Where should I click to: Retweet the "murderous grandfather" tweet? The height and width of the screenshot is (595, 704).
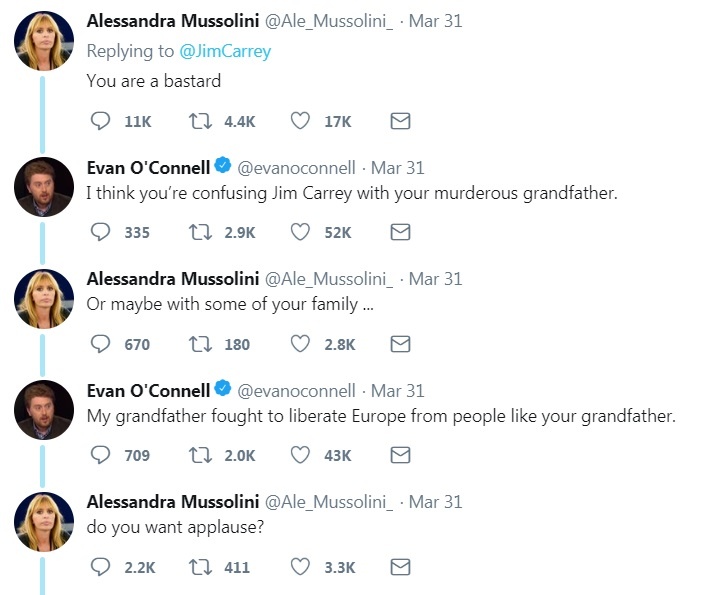[x=200, y=232]
